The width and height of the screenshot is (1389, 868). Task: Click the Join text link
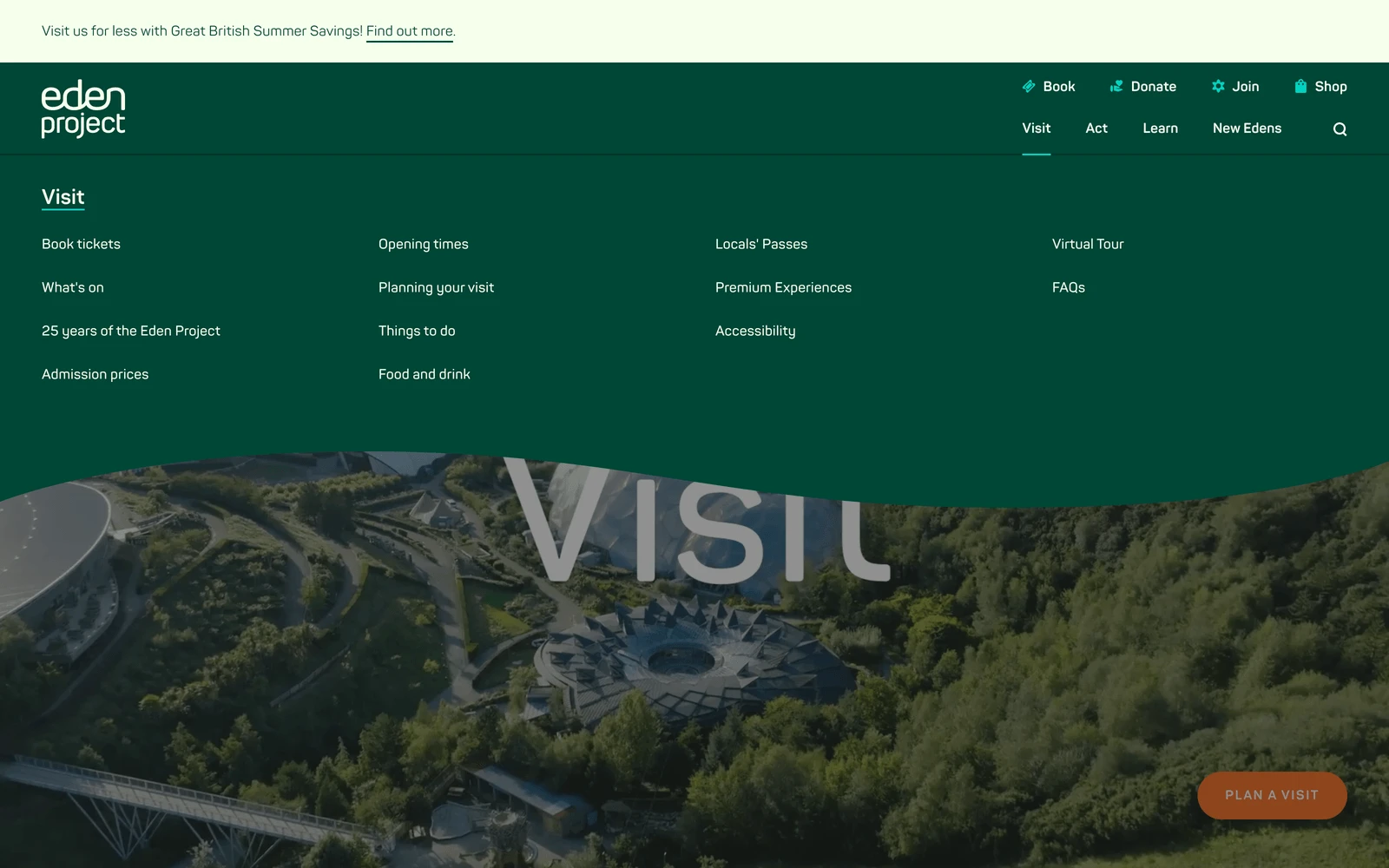point(1245,87)
